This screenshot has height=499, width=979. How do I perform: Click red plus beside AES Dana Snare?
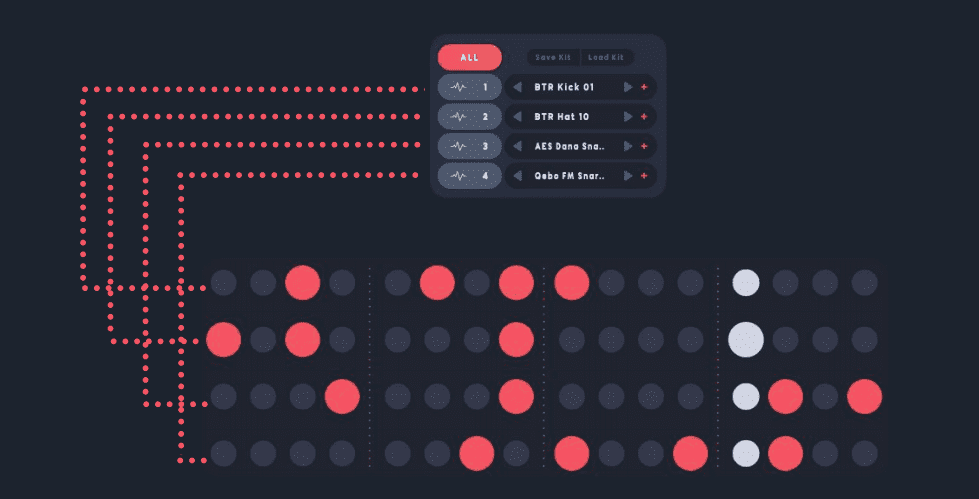[644, 146]
